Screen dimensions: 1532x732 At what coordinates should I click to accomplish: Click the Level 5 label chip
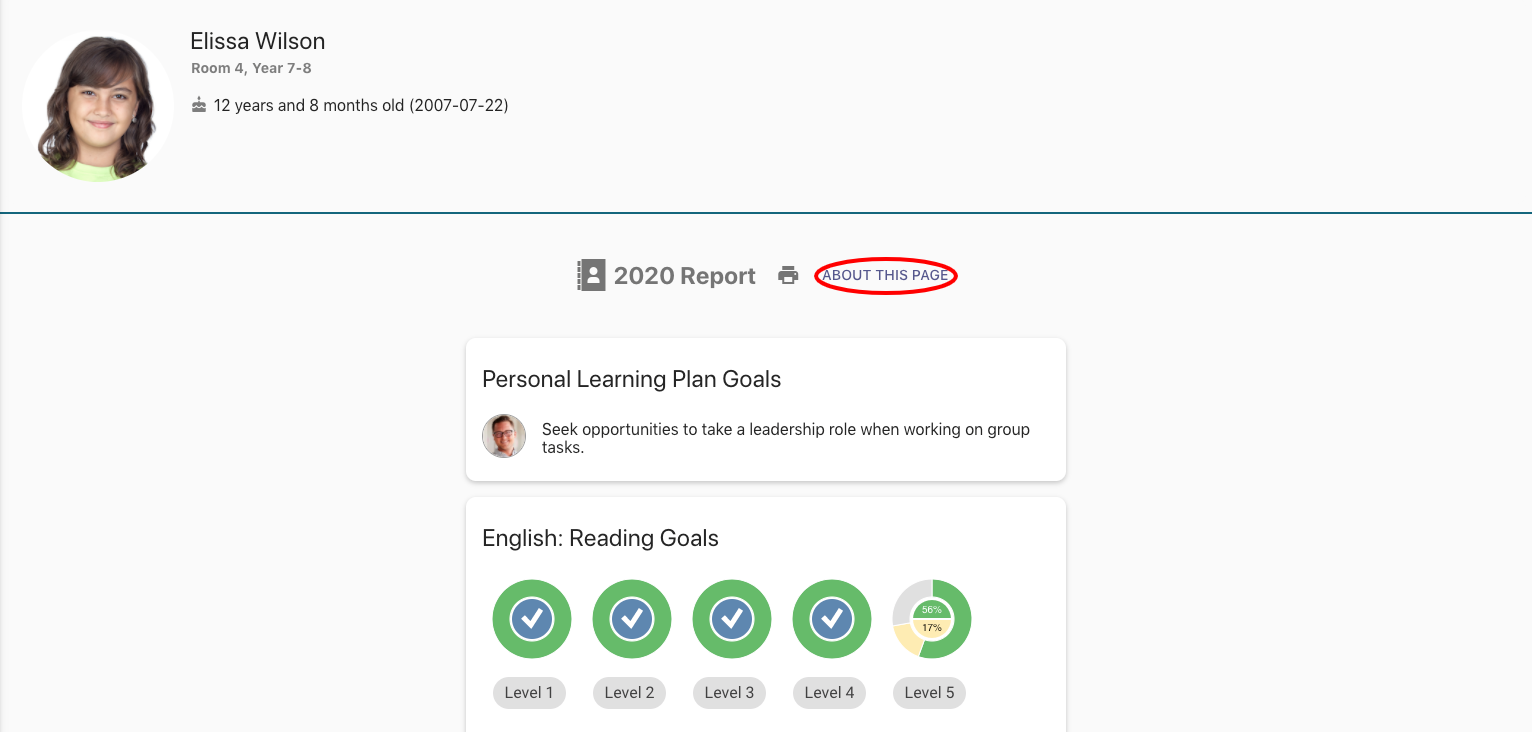[929, 693]
